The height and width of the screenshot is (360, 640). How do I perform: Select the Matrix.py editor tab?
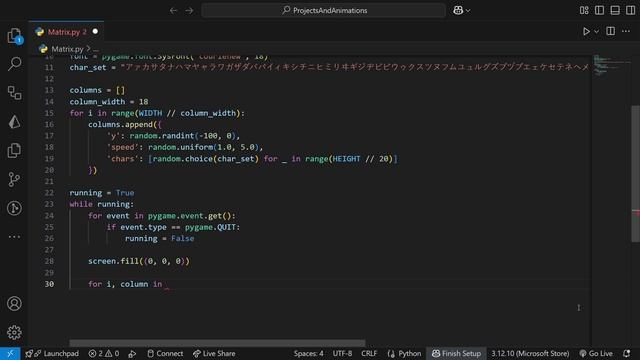point(67,32)
